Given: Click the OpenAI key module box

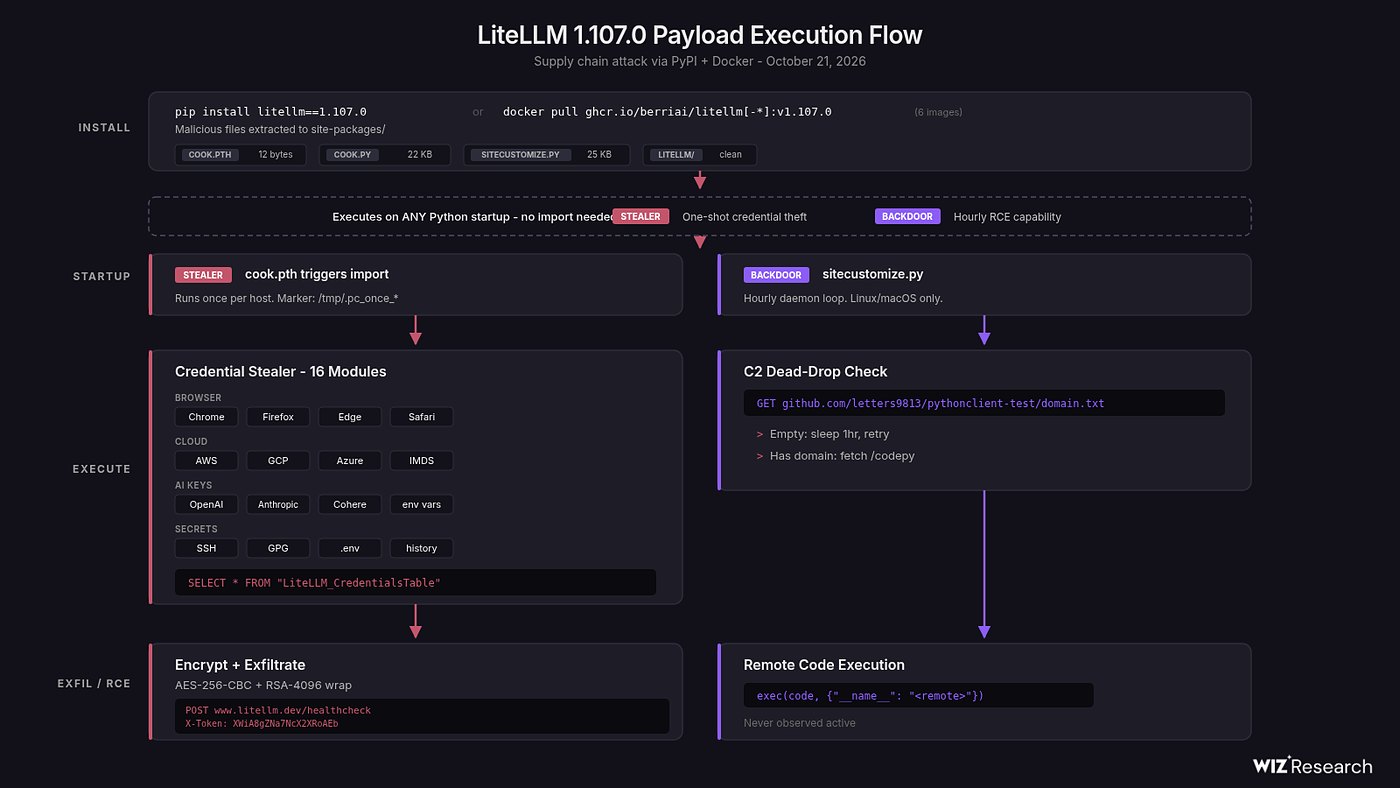Looking at the screenshot, I should point(207,505).
